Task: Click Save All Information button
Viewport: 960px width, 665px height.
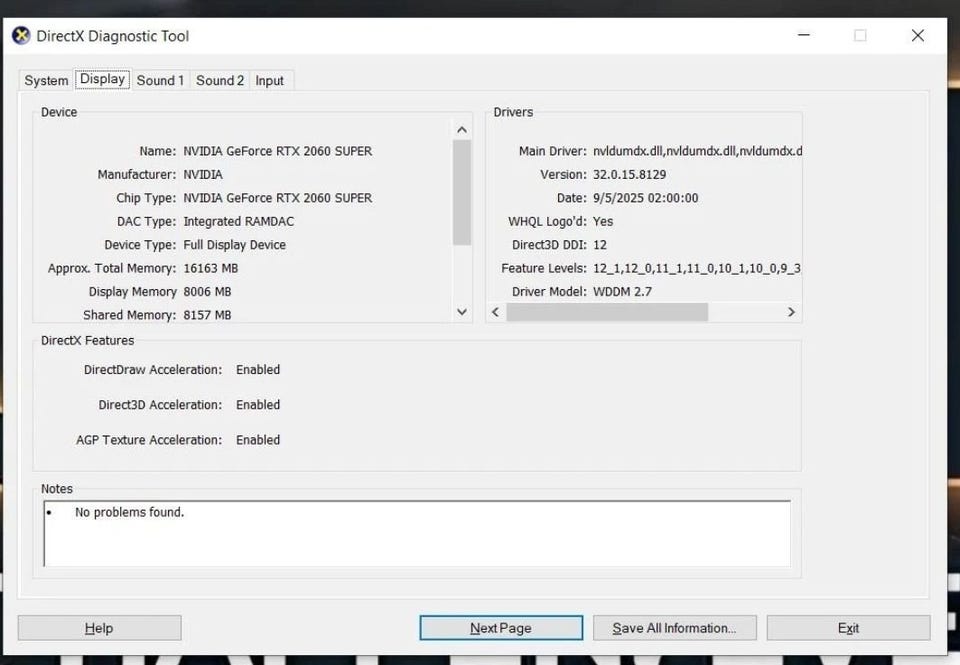Action: [x=675, y=628]
